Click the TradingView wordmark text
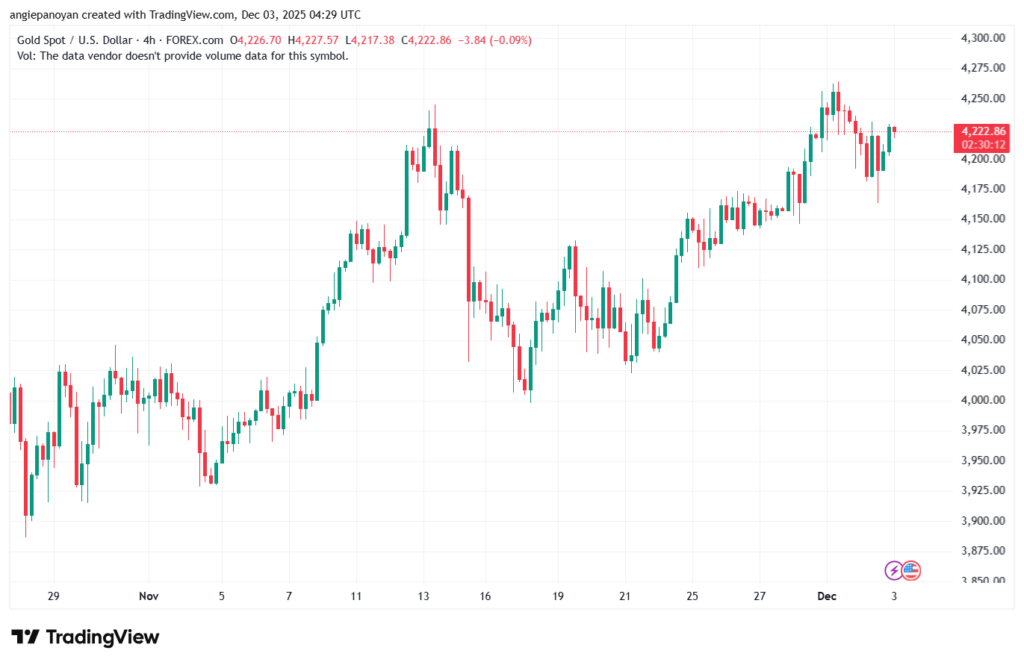Image resolution: width=1024 pixels, height=665 pixels. tap(102, 637)
